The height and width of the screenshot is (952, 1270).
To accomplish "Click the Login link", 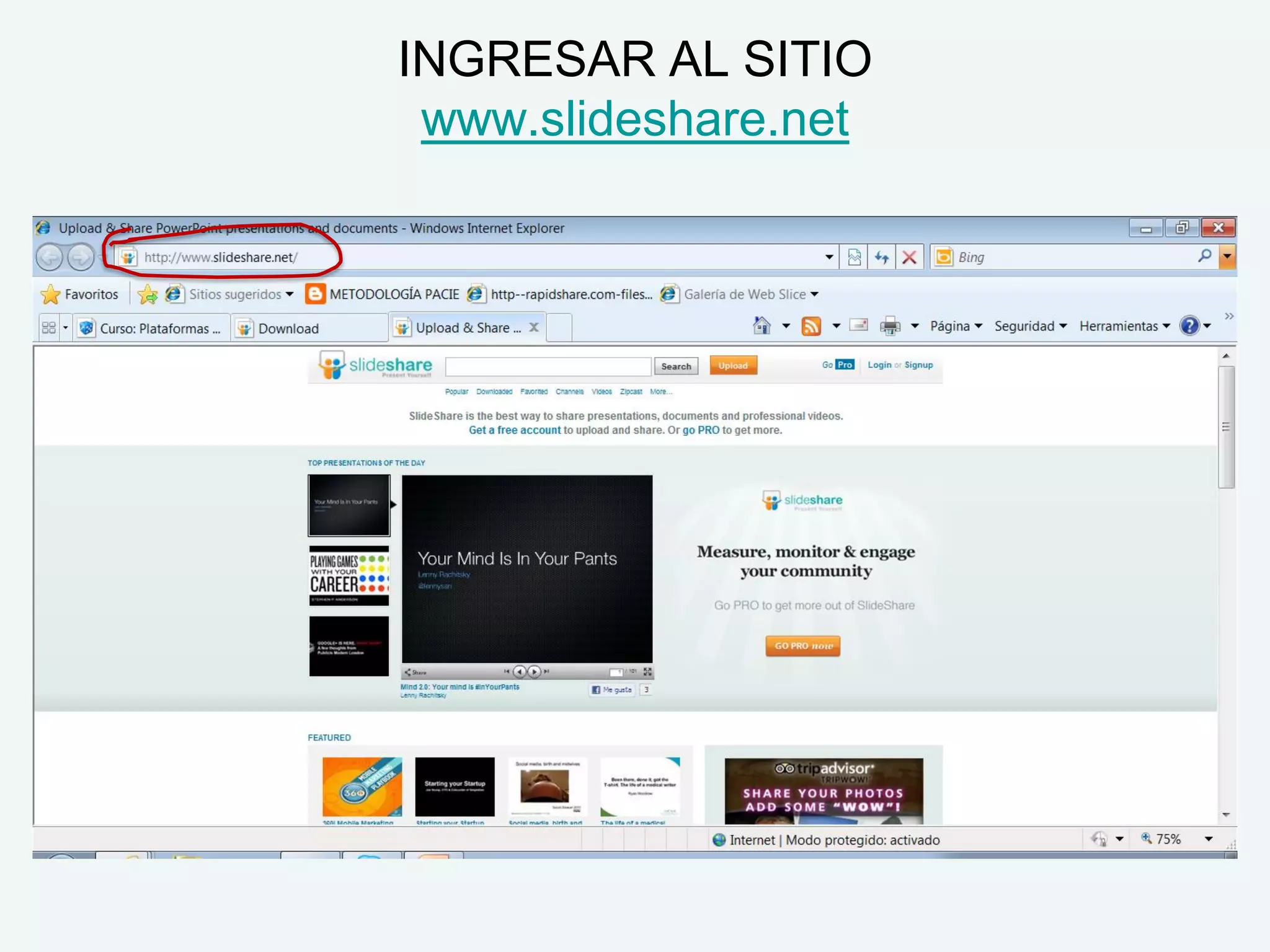I will coord(879,364).
